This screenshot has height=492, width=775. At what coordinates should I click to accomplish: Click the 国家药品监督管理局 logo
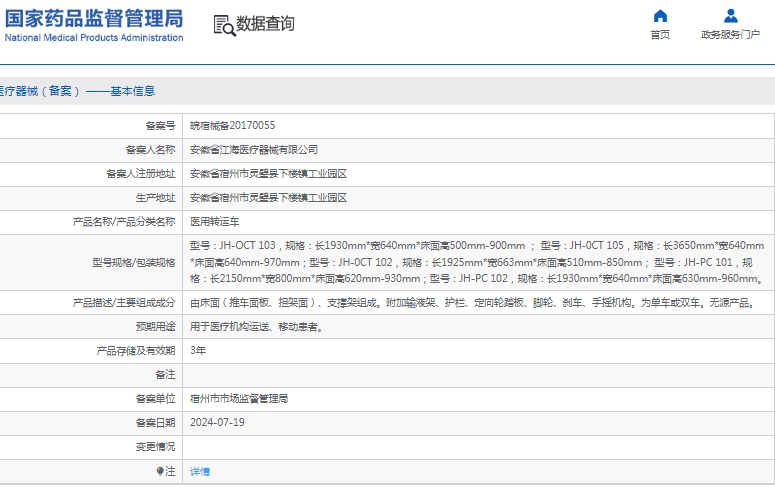click(94, 25)
